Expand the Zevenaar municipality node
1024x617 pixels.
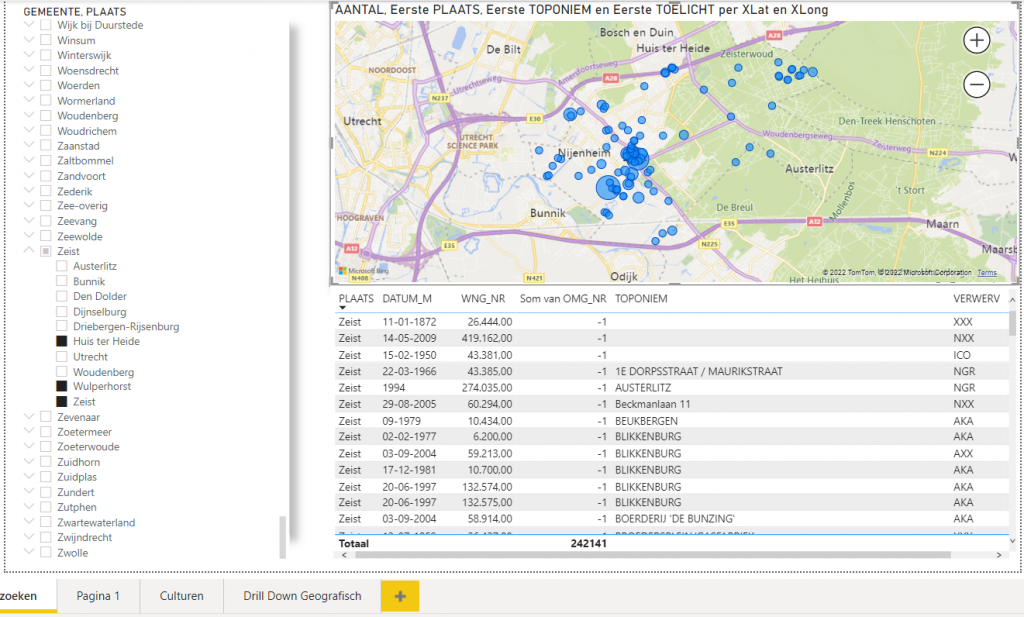point(27,417)
